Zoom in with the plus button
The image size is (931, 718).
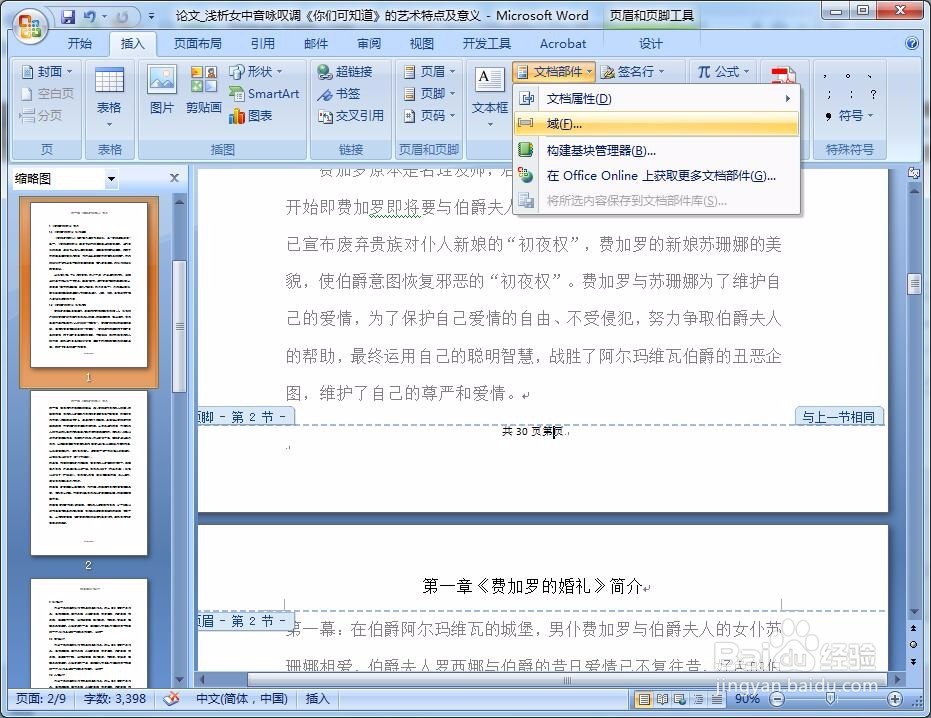tap(895, 700)
